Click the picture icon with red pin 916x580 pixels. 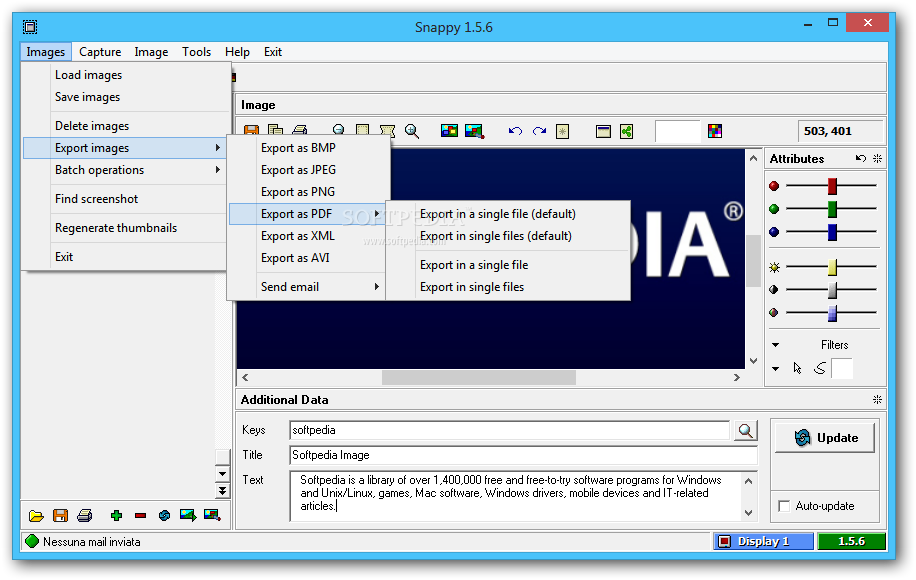tap(474, 131)
